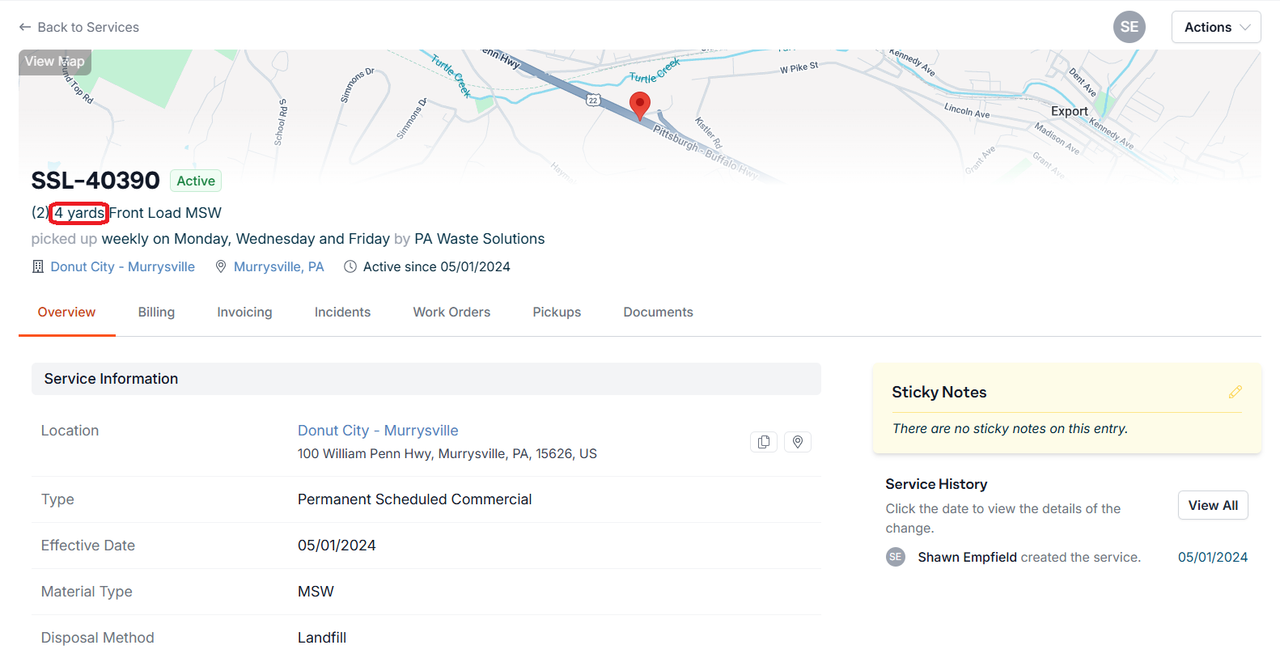The image size is (1280, 659).
Task: Click 'There are no sticky notes' text
Action: (x=1010, y=429)
